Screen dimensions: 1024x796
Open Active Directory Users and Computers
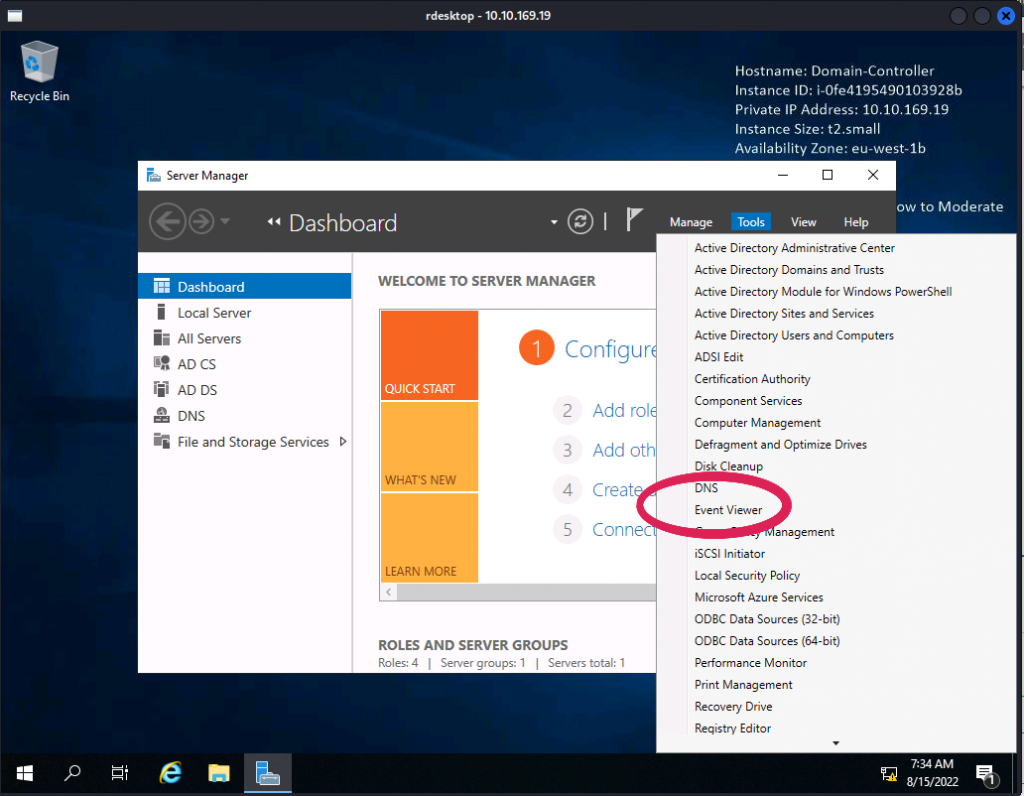click(x=794, y=335)
